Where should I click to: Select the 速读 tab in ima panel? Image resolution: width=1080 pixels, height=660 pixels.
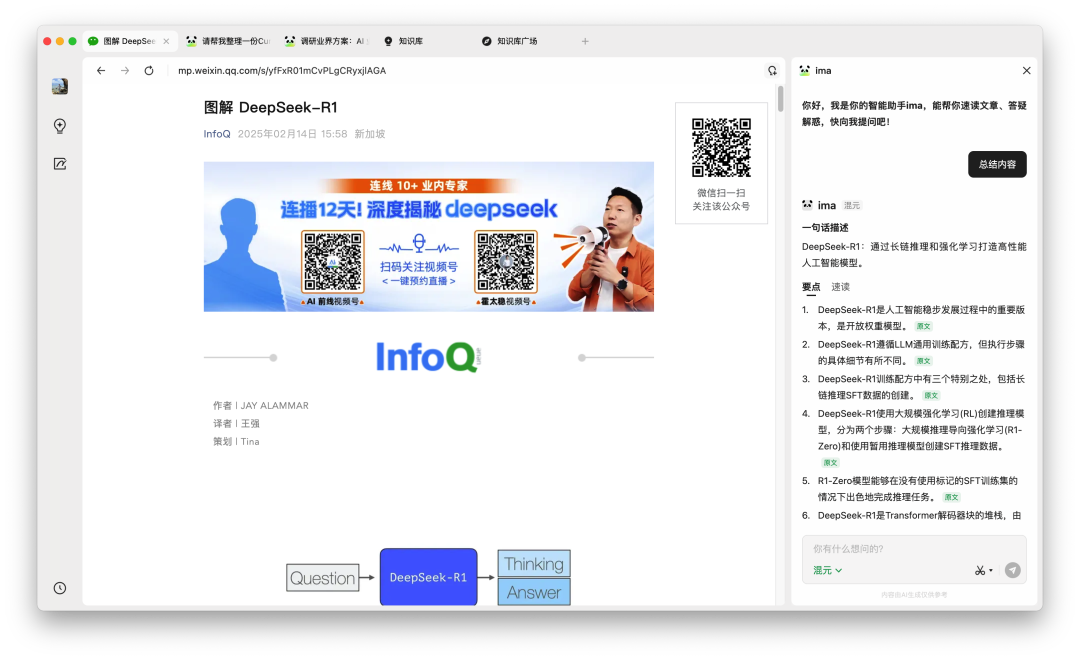840,287
